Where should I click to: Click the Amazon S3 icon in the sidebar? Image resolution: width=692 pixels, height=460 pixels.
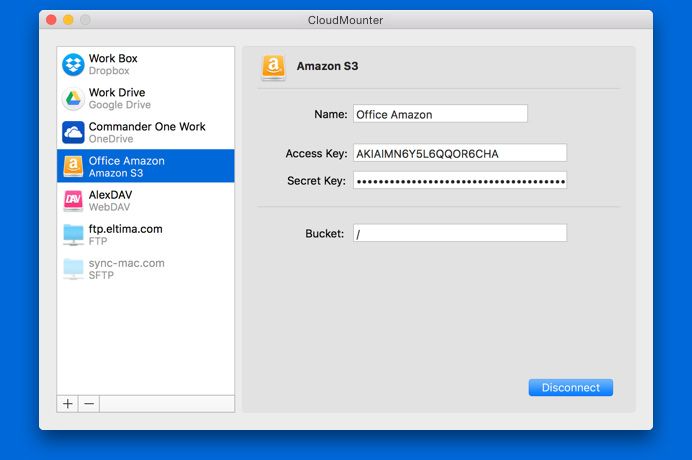tap(73, 166)
